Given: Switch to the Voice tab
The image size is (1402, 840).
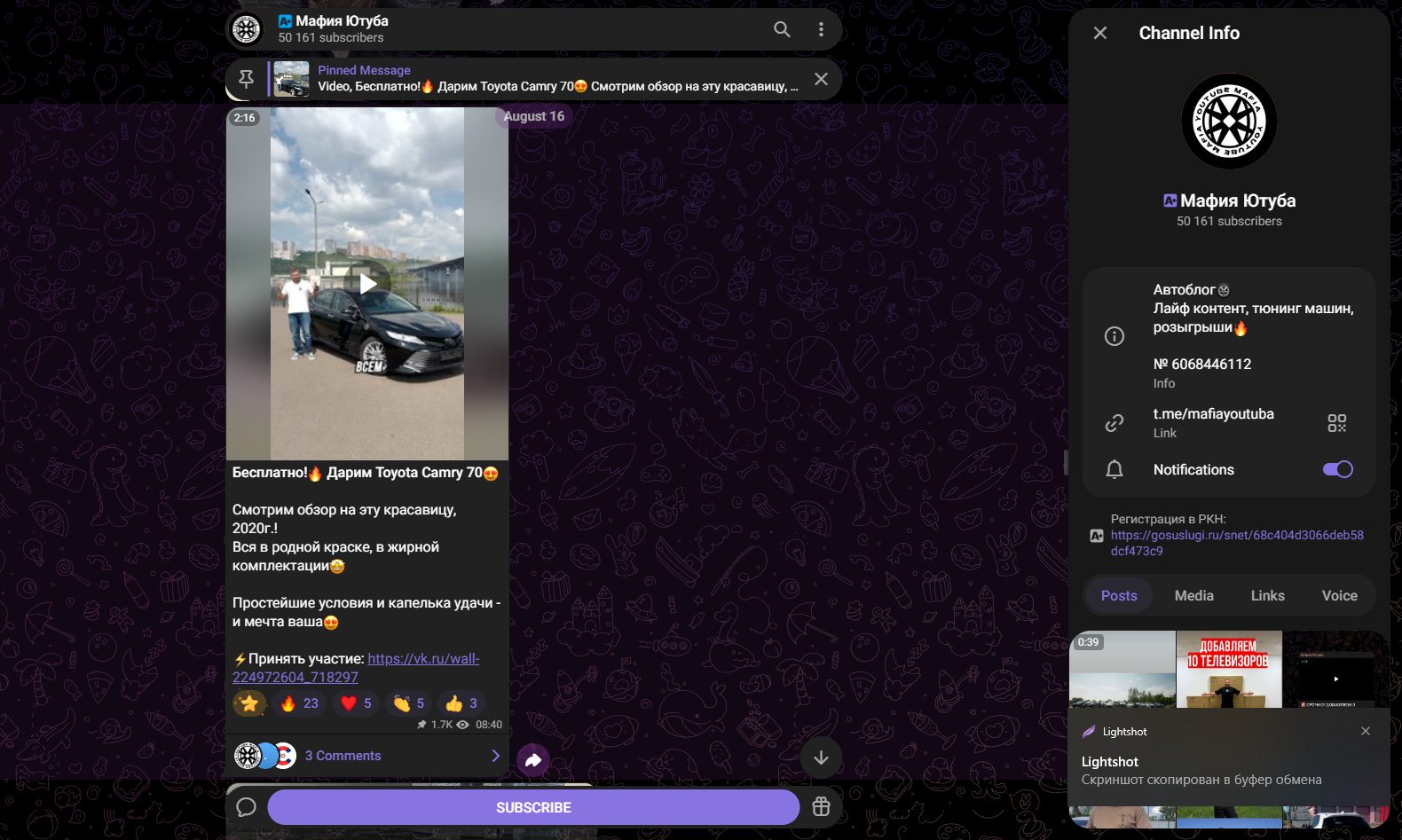Looking at the screenshot, I should click(1339, 596).
